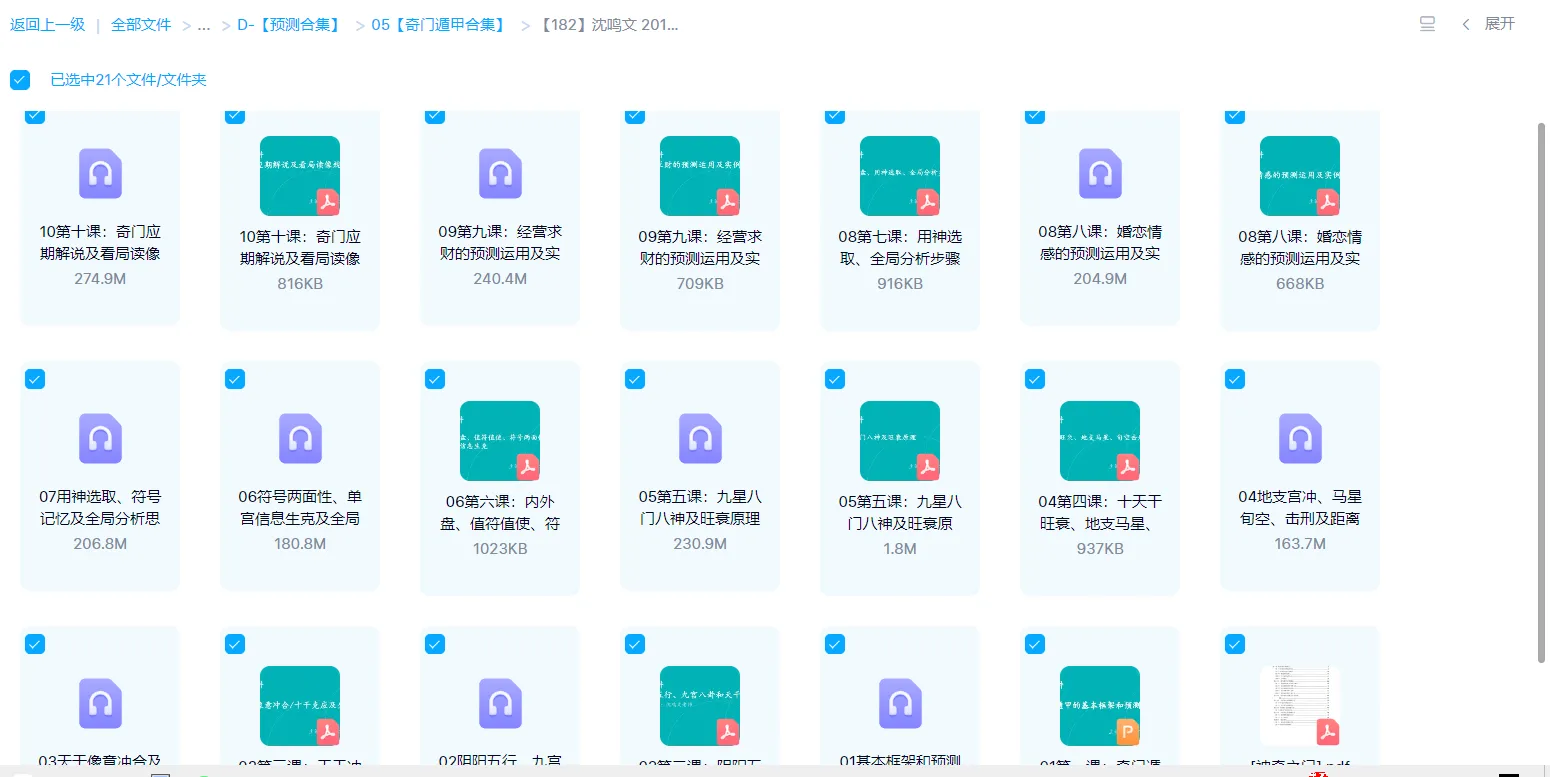Click the left chevron beside 展开
This screenshot has width=1550, height=777.
tap(1466, 23)
